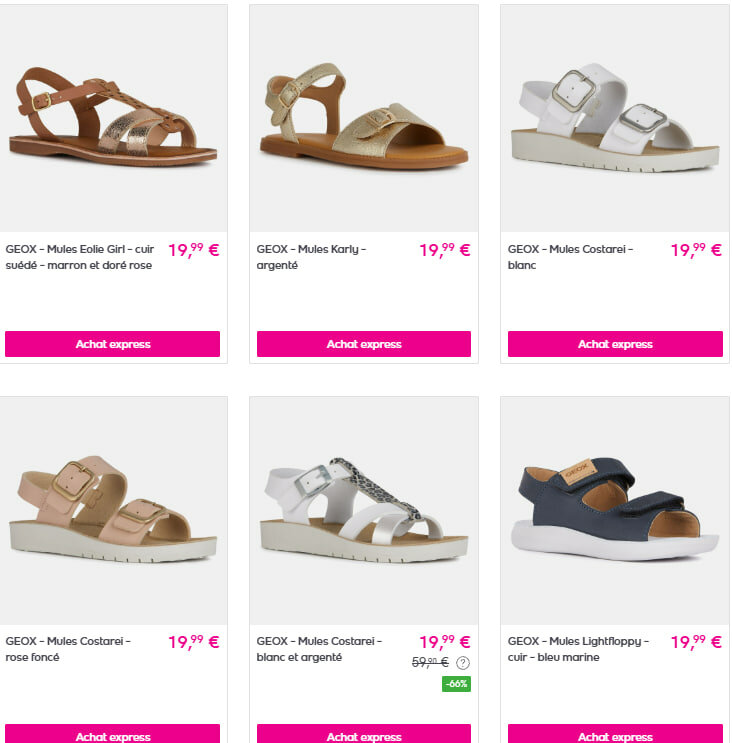This screenshot has width=732, height=743.
Task: Click Achat express for the rose foncé Costarei sandal
Action: (x=112, y=734)
